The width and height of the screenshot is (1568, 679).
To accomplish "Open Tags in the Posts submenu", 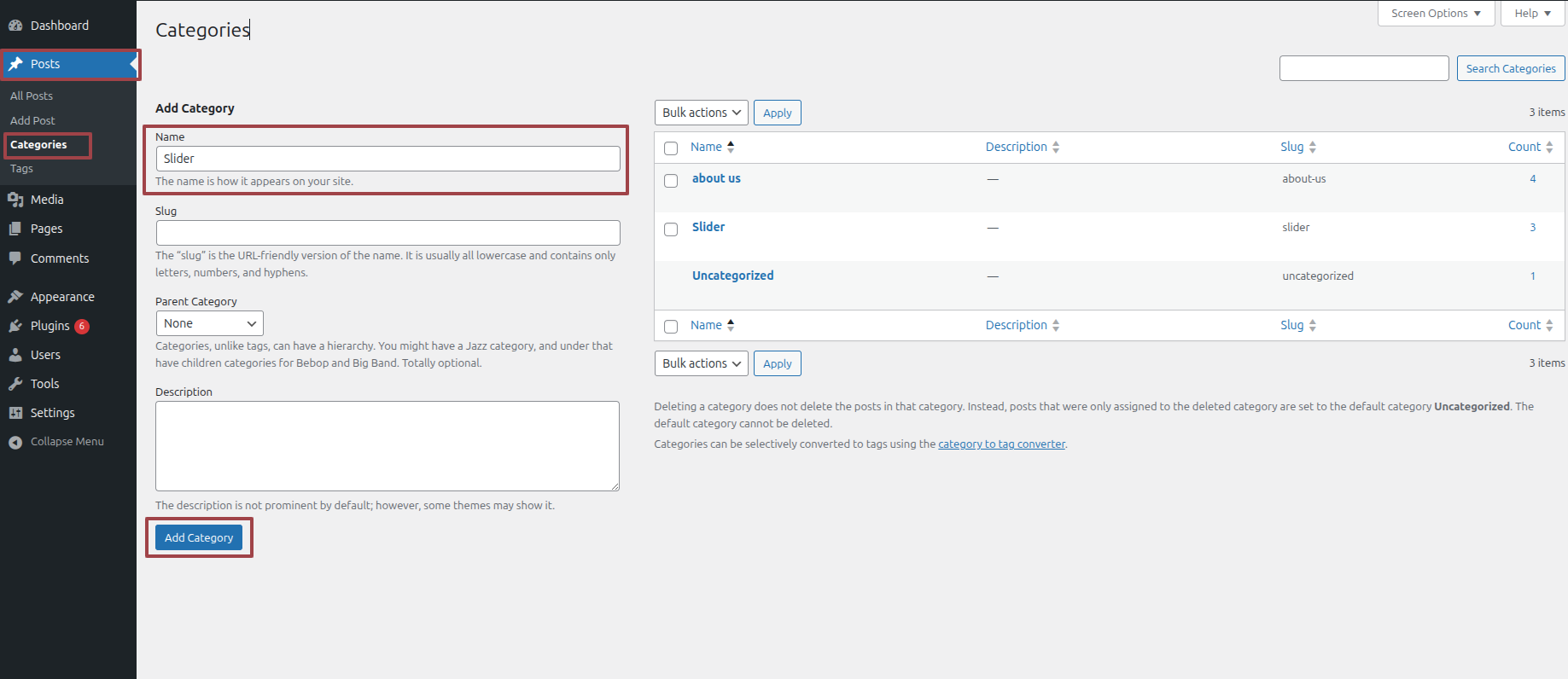I will click(22, 169).
